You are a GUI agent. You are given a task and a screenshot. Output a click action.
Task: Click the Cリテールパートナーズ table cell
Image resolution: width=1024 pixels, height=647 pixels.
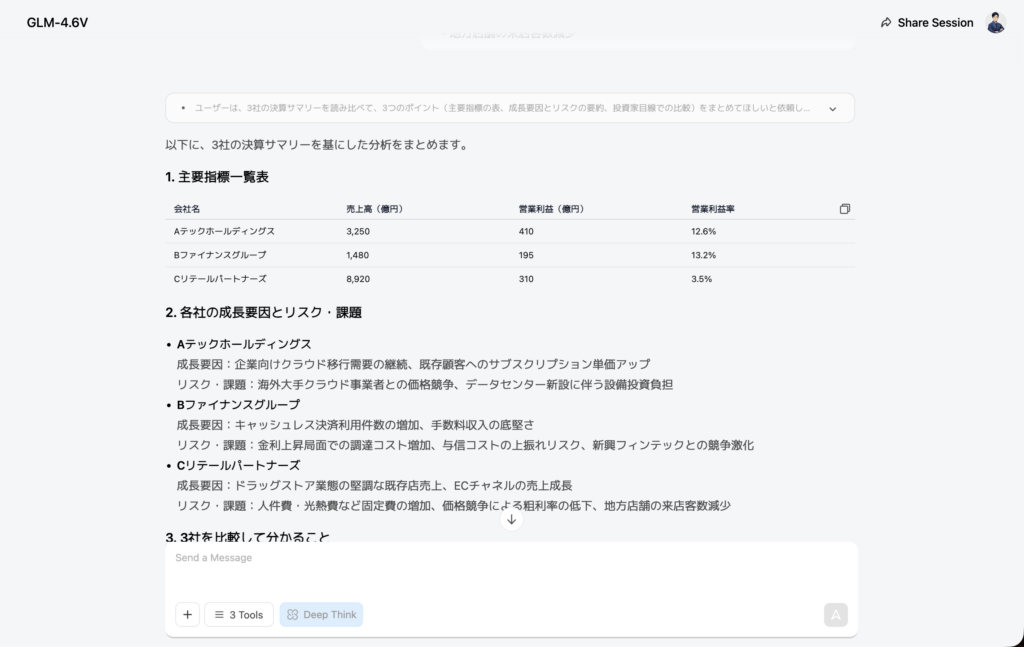point(220,279)
